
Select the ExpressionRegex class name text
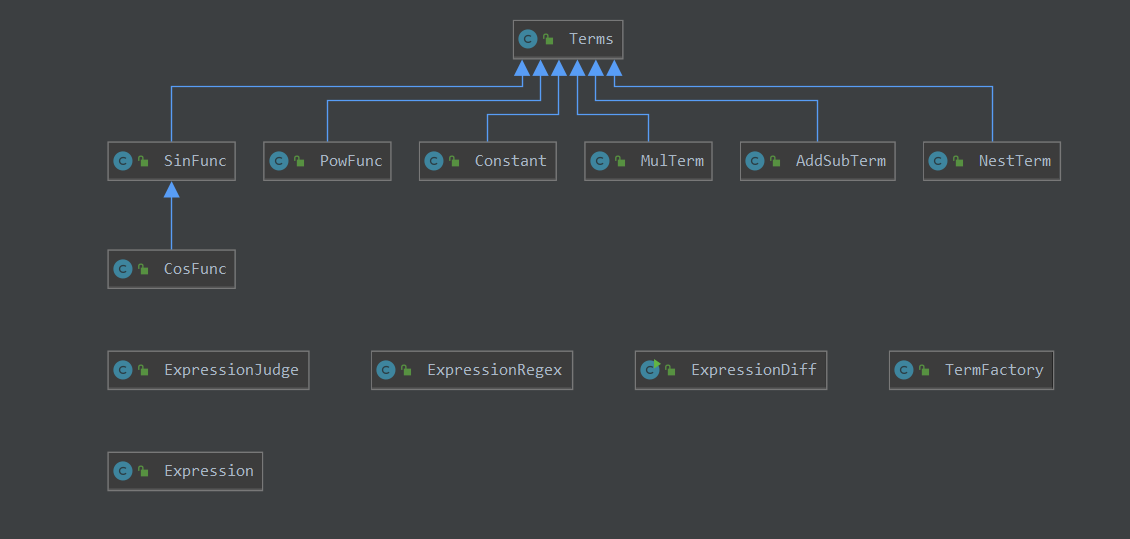(x=494, y=370)
